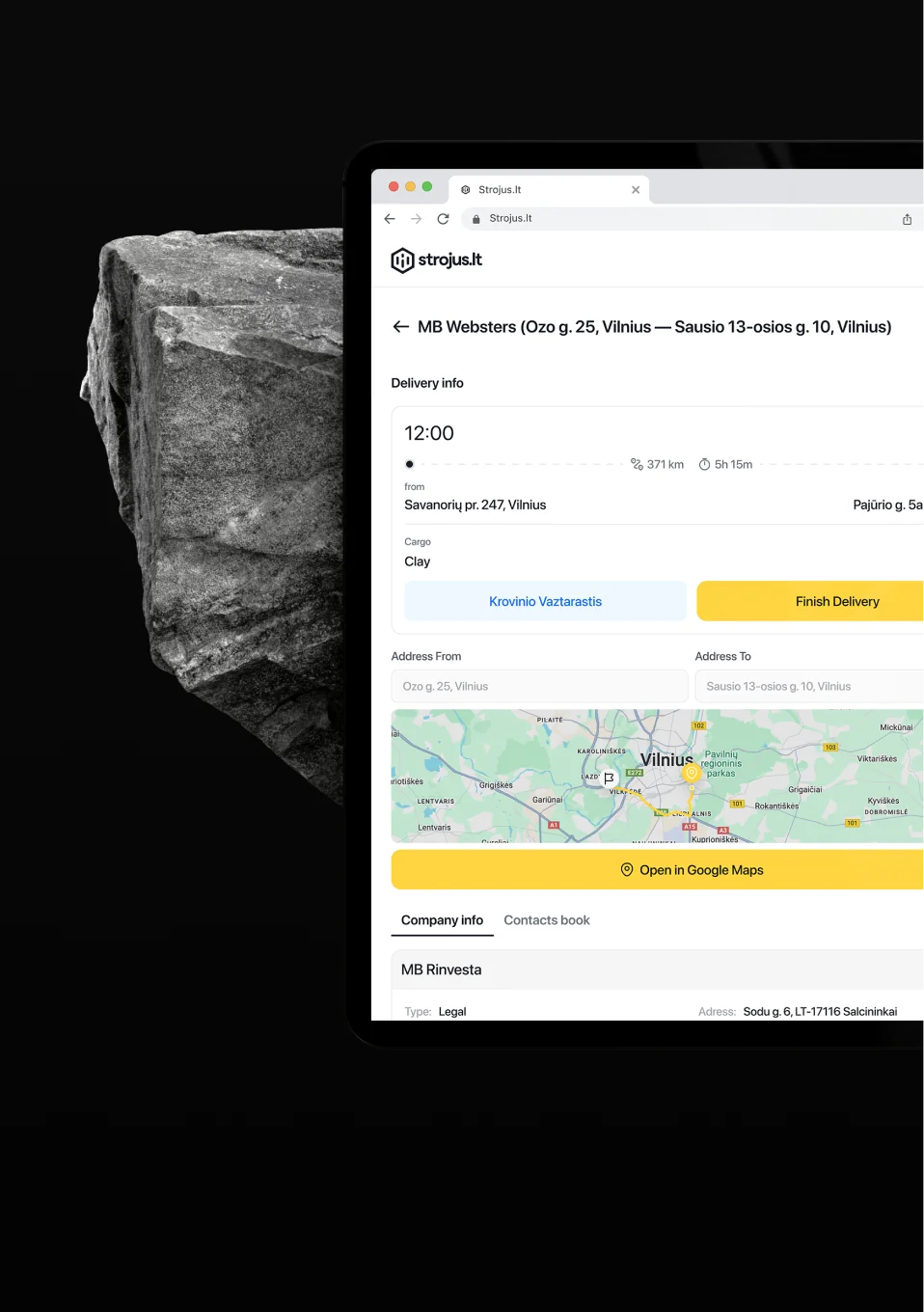The image size is (924, 1312).
Task: Open Krovinio Vaztarastis document
Action: pos(545,601)
